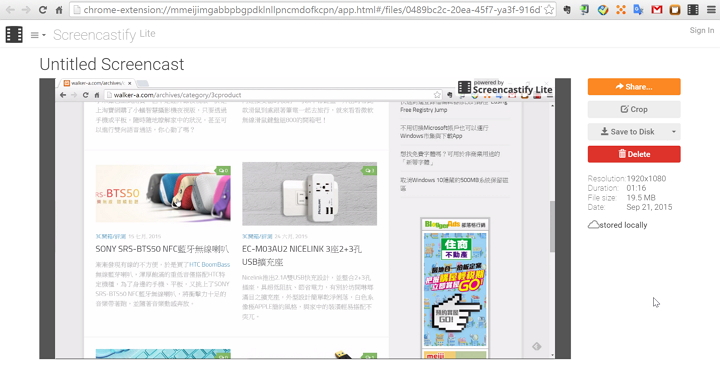The height and width of the screenshot is (382, 720).
Task: Open the green monitor extension icon
Action: click(x=585, y=10)
